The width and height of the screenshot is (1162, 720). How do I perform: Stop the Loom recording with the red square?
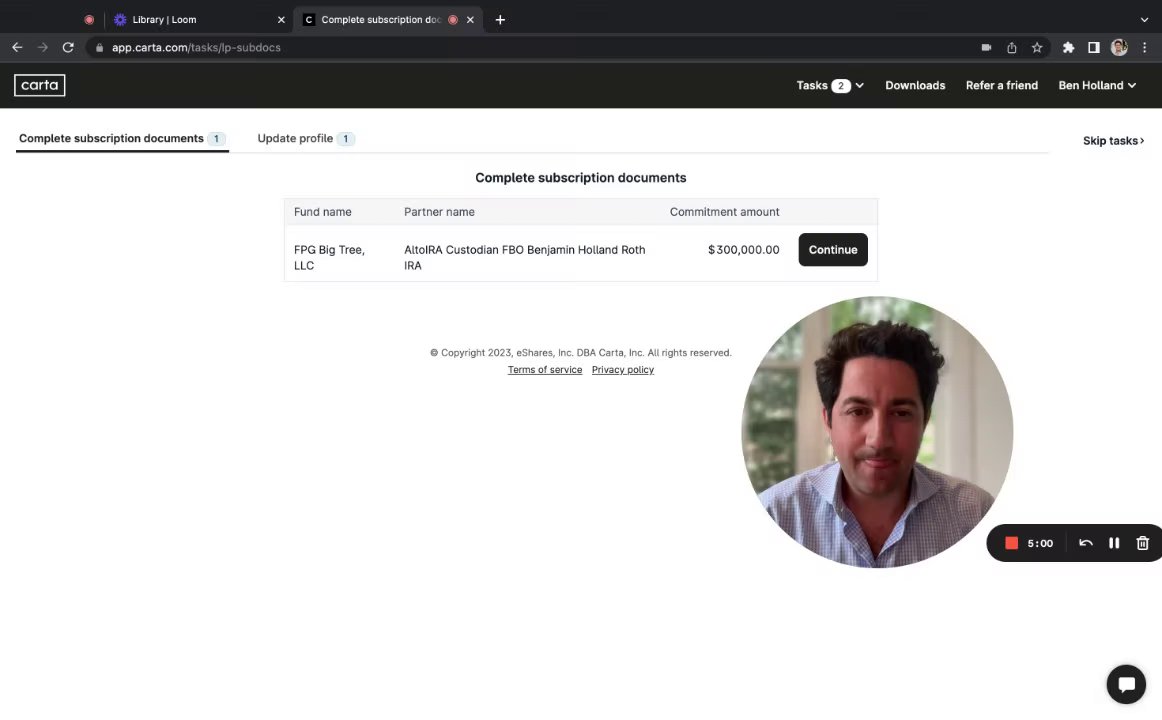click(x=1011, y=543)
